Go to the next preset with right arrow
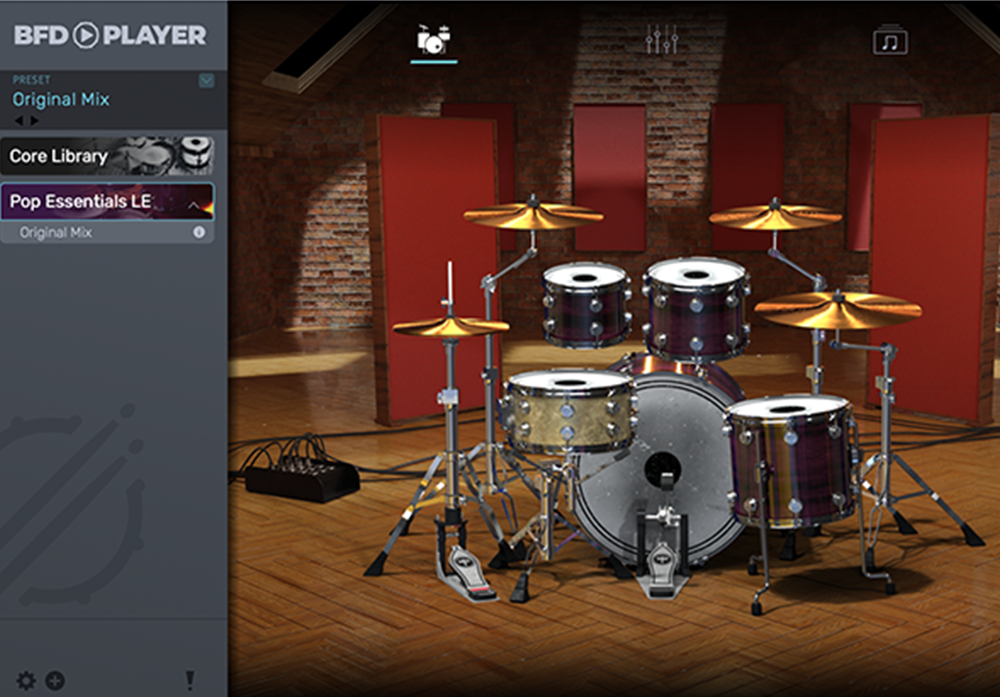This screenshot has width=1000, height=697. (35, 120)
